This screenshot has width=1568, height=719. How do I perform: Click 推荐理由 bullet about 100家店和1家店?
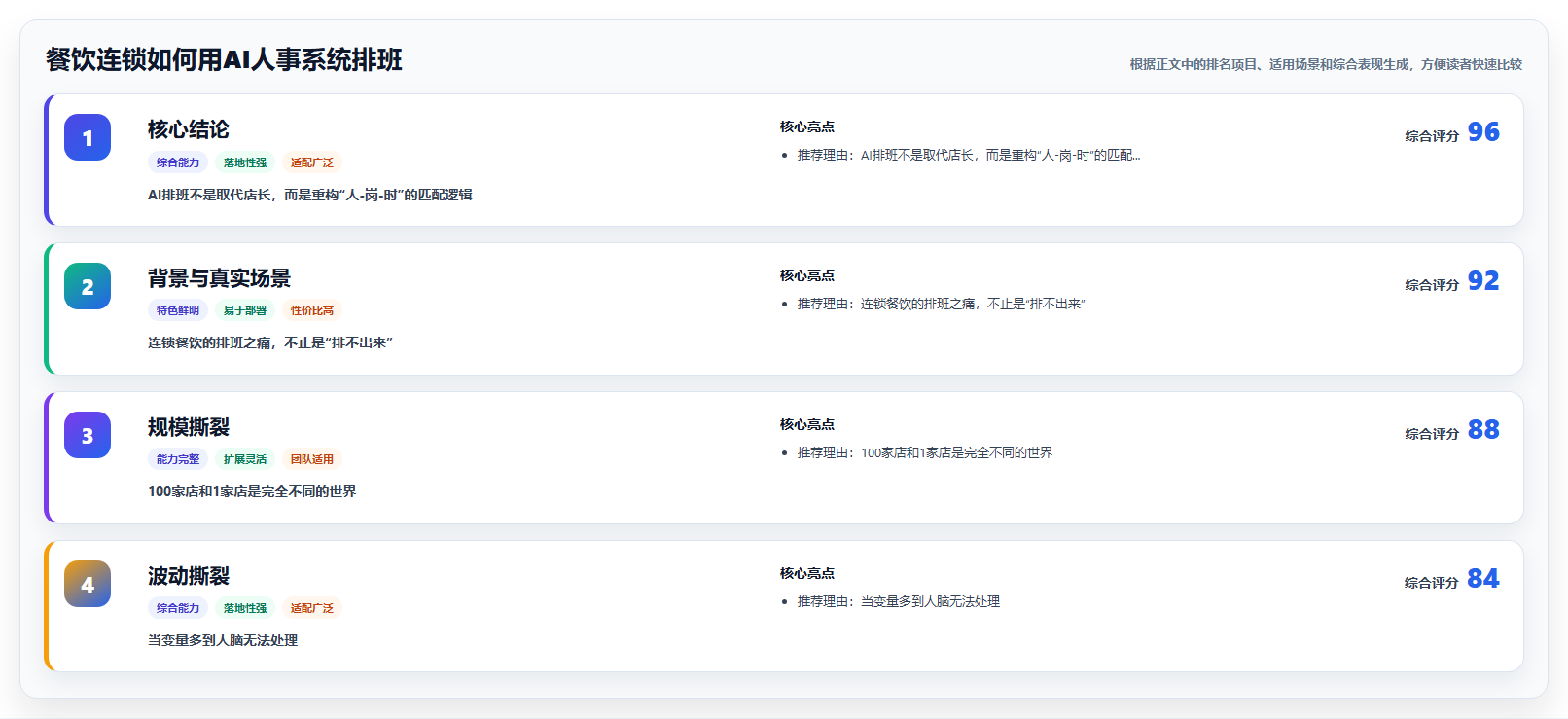tap(925, 452)
